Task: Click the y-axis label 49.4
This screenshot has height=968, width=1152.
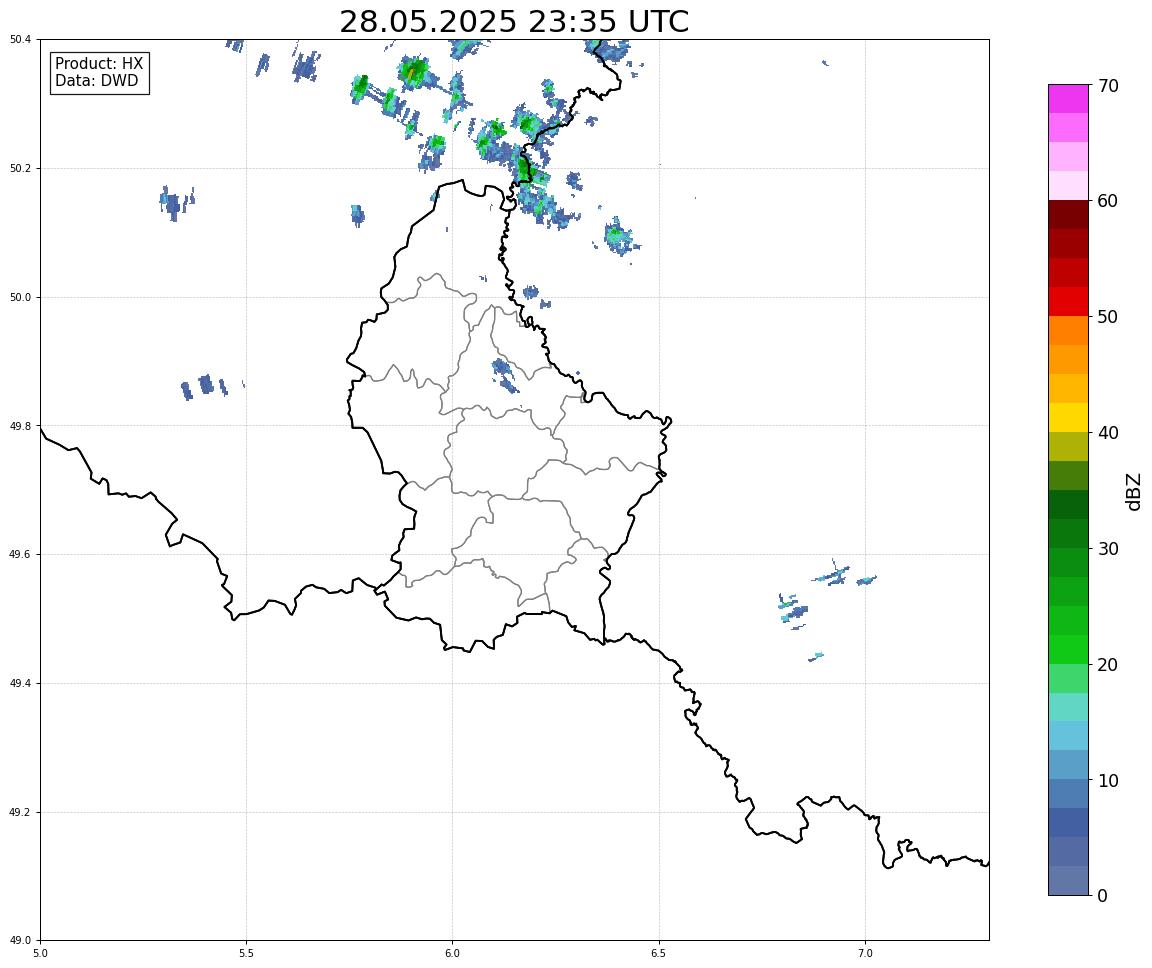Action: 21,684
